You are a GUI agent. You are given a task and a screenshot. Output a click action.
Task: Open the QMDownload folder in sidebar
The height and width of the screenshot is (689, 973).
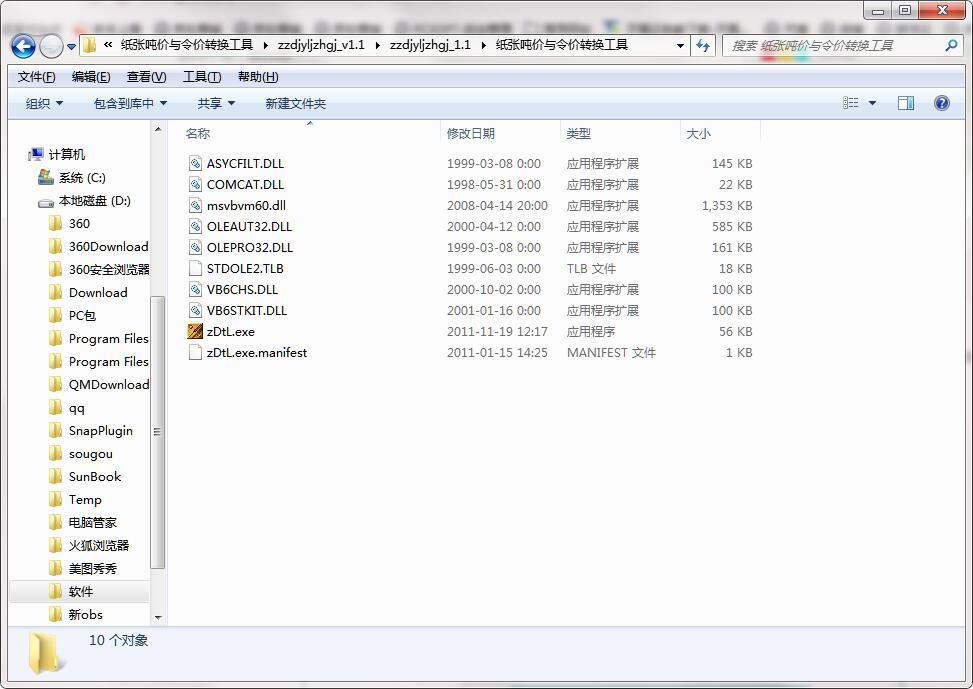click(109, 384)
